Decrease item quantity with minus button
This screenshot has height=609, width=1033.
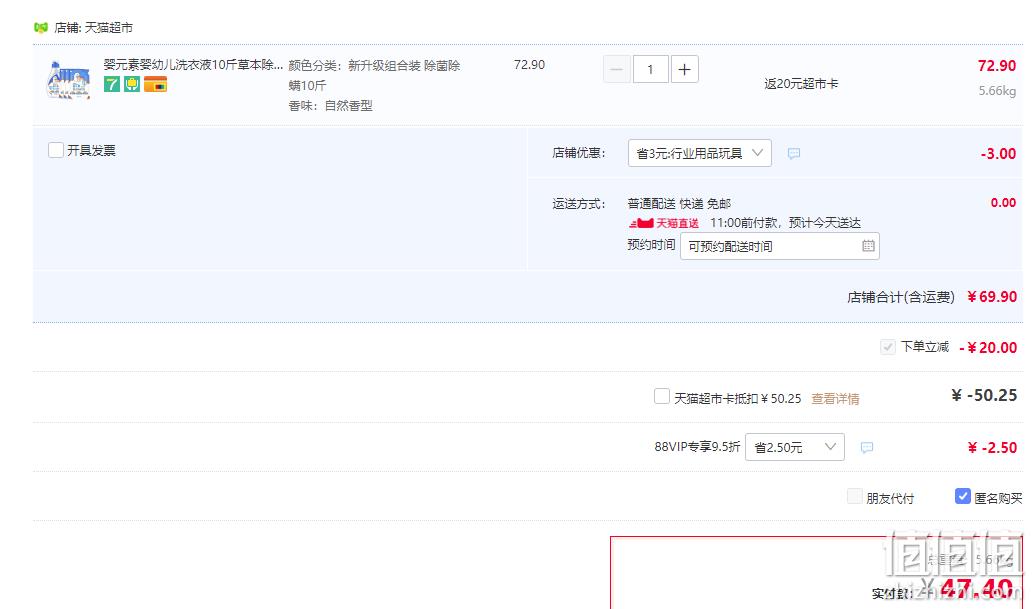click(x=617, y=69)
